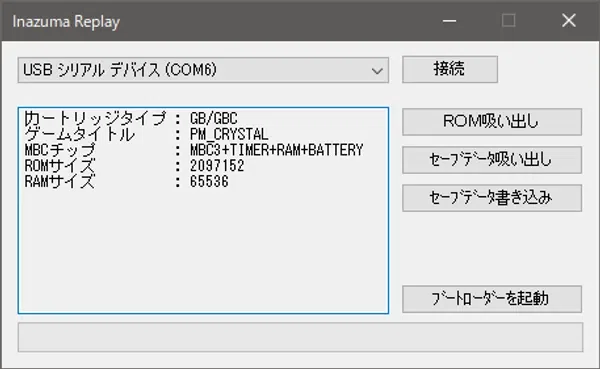Image resolution: width=600 pixels, height=369 pixels.
Task: Click the ROM size value 2097152
Action: click(217, 166)
